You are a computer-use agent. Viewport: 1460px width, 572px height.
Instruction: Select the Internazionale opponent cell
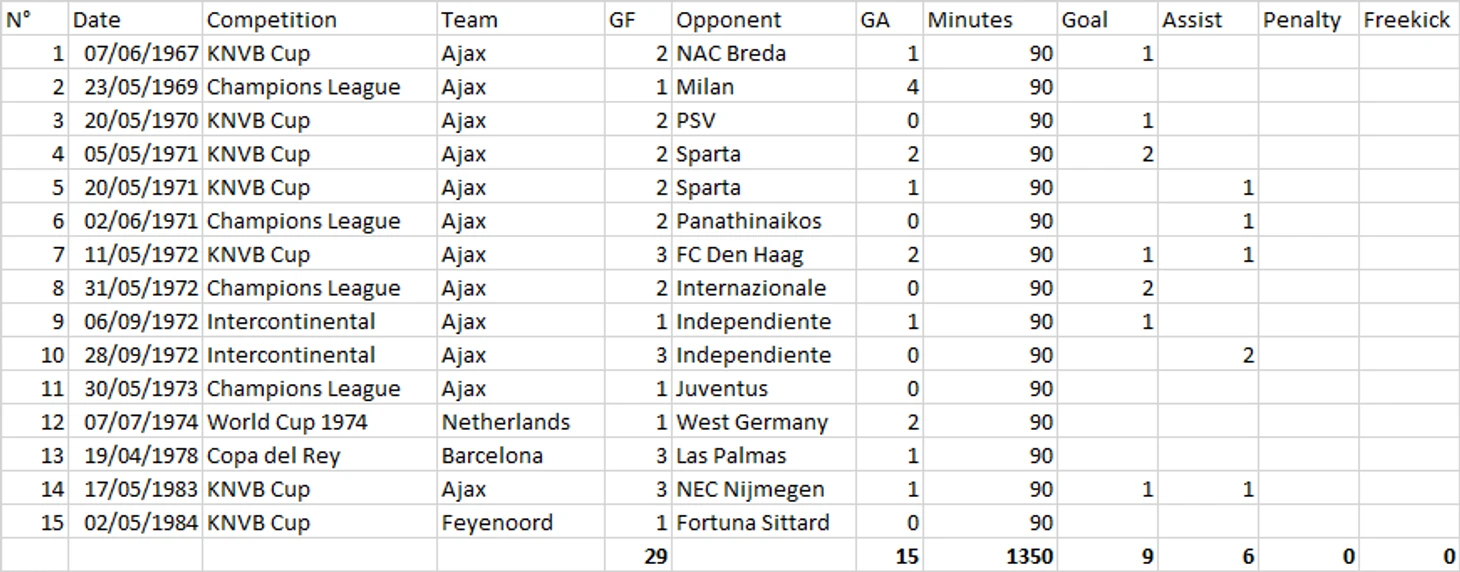click(x=764, y=288)
